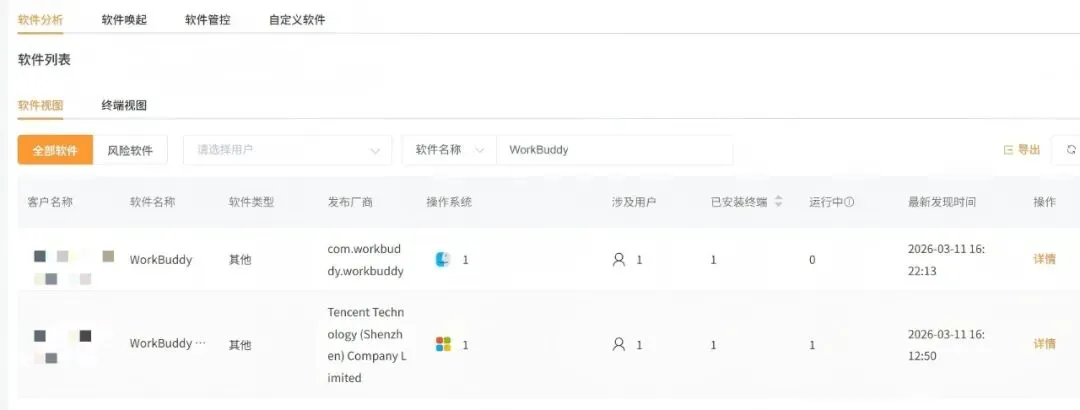Click the 全部软件 filter button
1080x410 pixels.
pyautogui.click(x=55, y=150)
